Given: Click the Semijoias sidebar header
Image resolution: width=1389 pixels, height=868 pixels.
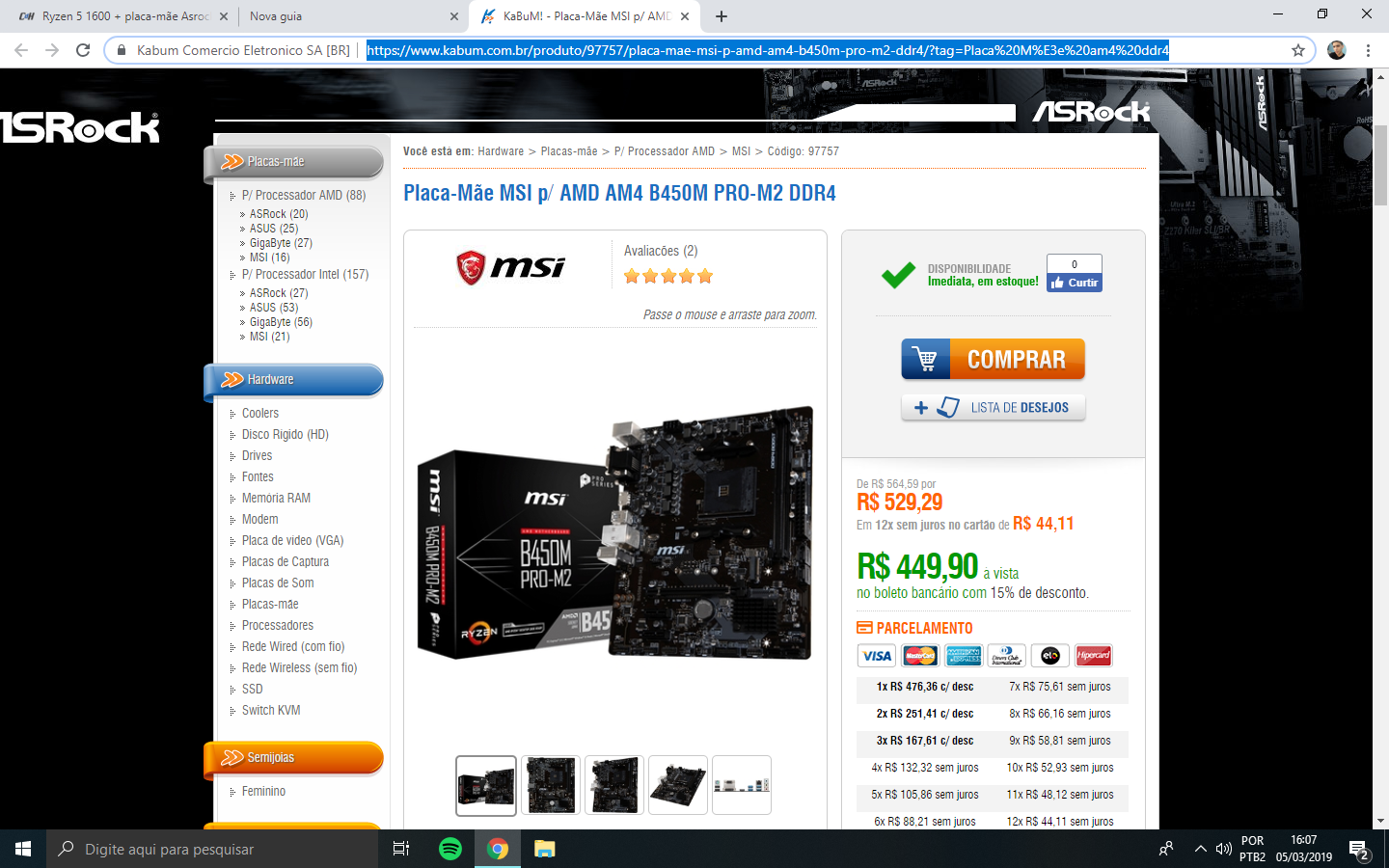Looking at the screenshot, I should (x=294, y=758).
